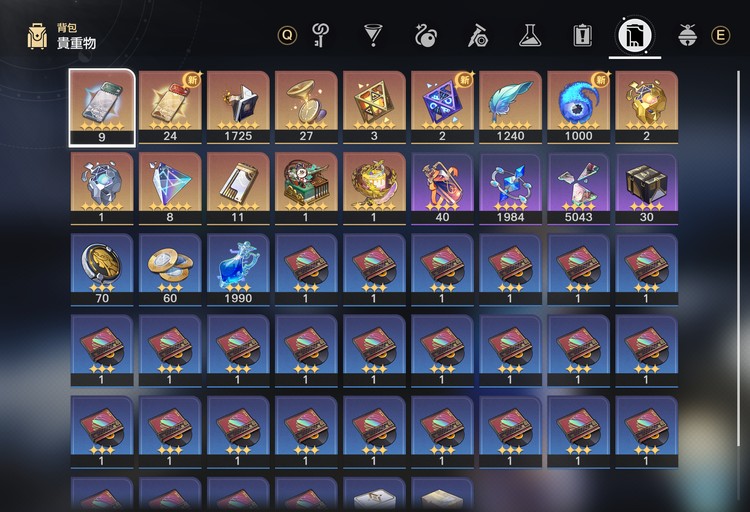
Task: Click the inventory scrollbar on right edge
Action: pos(738,258)
